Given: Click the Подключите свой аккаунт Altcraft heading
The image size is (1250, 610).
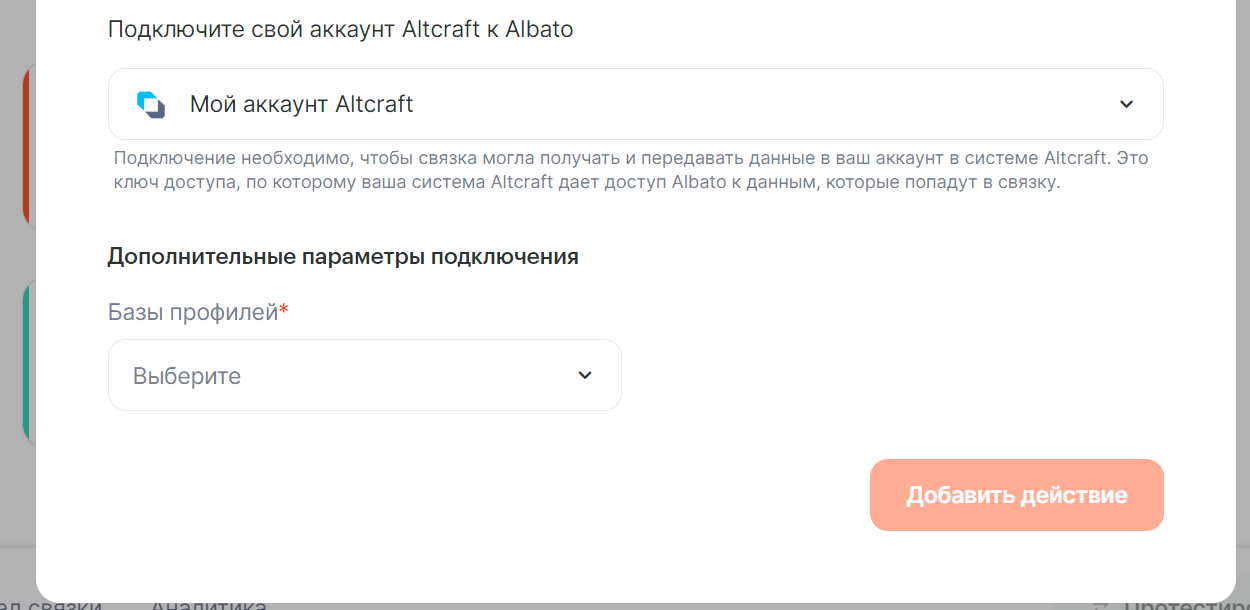Looking at the screenshot, I should 340,28.
